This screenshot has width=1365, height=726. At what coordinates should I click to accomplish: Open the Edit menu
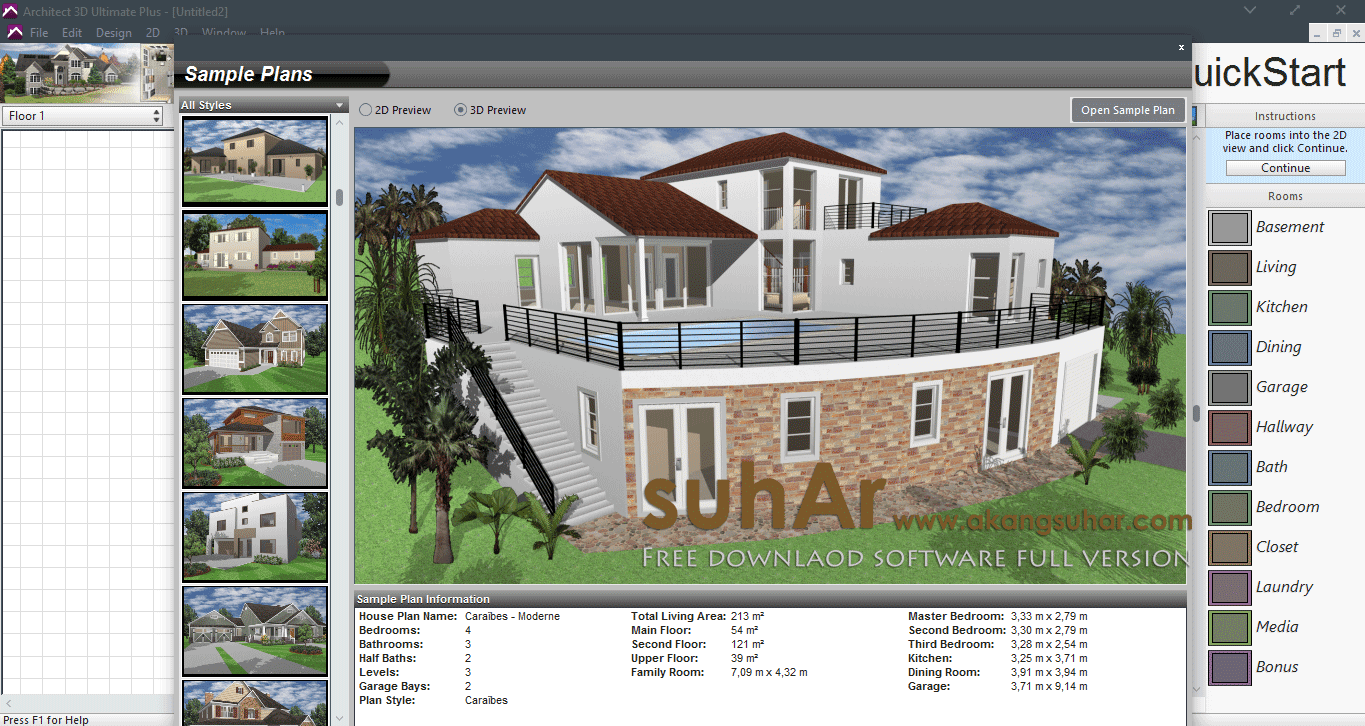(x=72, y=33)
